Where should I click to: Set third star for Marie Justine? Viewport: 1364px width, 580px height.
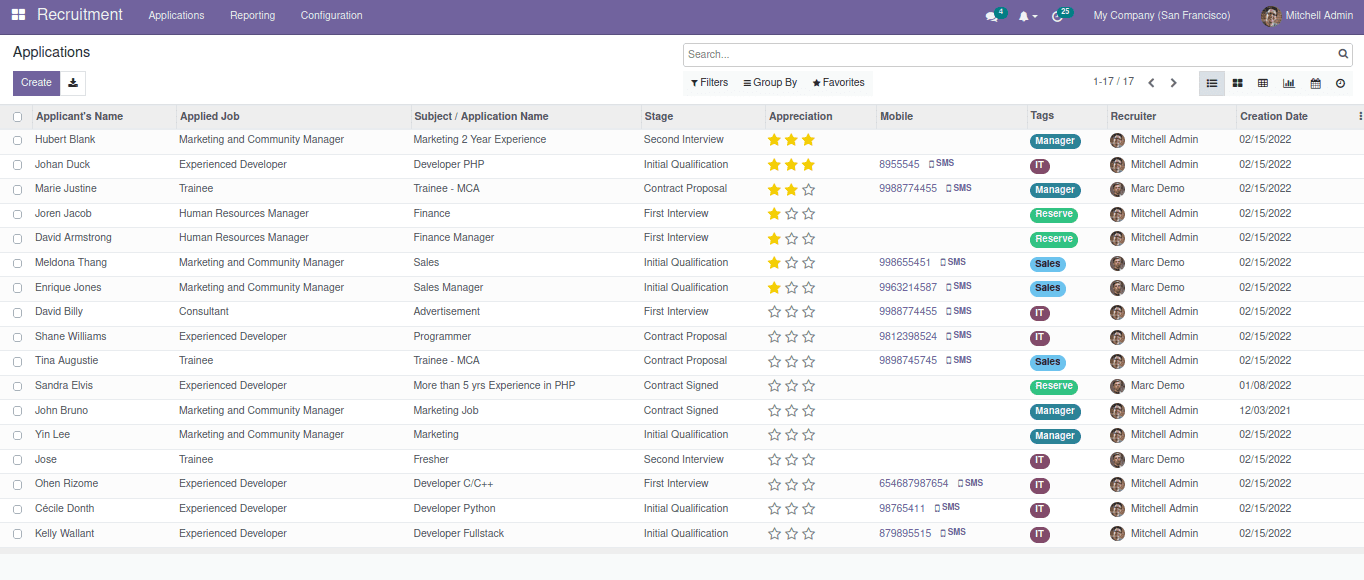(x=808, y=189)
